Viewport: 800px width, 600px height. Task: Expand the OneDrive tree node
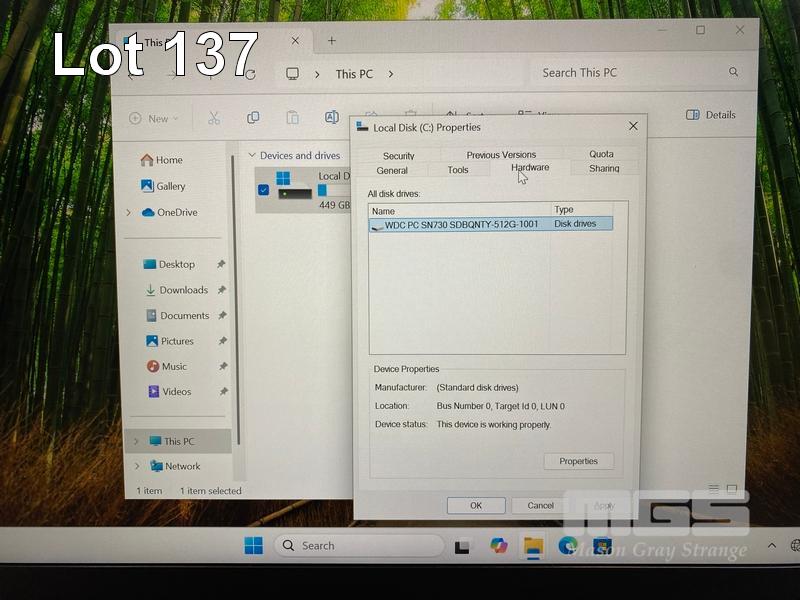tap(129, 212)
